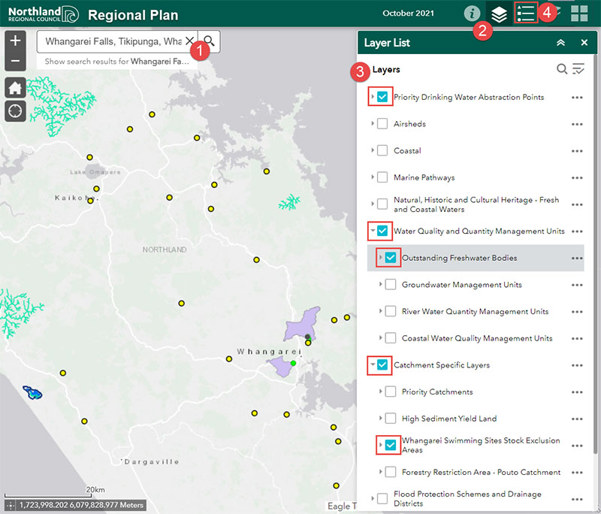Open options menu for Outstanding Freshwater Bodies
The height and width of the screenshot is (514, 601).
(x=577, y=258)
